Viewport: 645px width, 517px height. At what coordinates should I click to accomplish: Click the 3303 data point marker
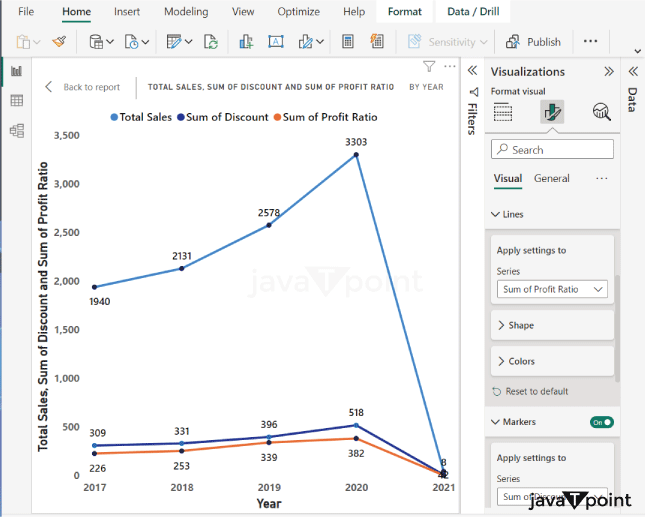(356, 155)
